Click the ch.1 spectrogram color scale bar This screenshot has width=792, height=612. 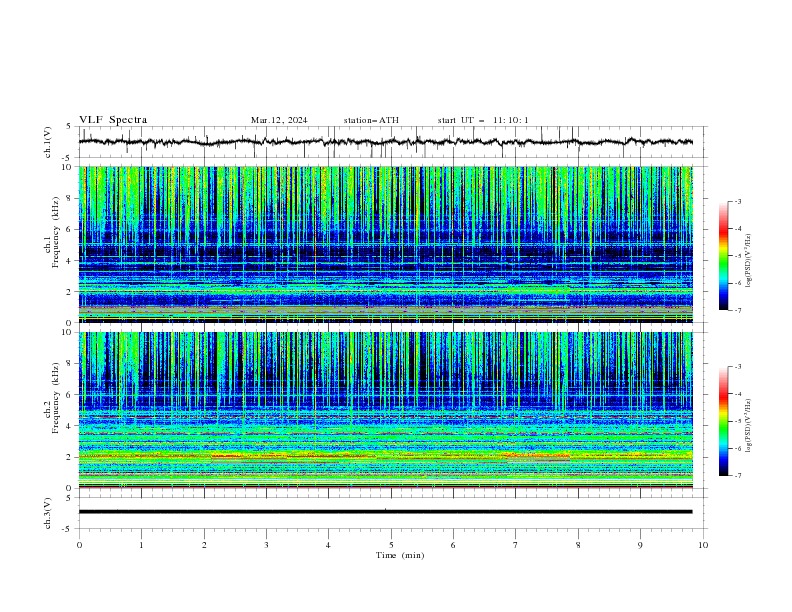pyautogui.click(x=724, y=256)
